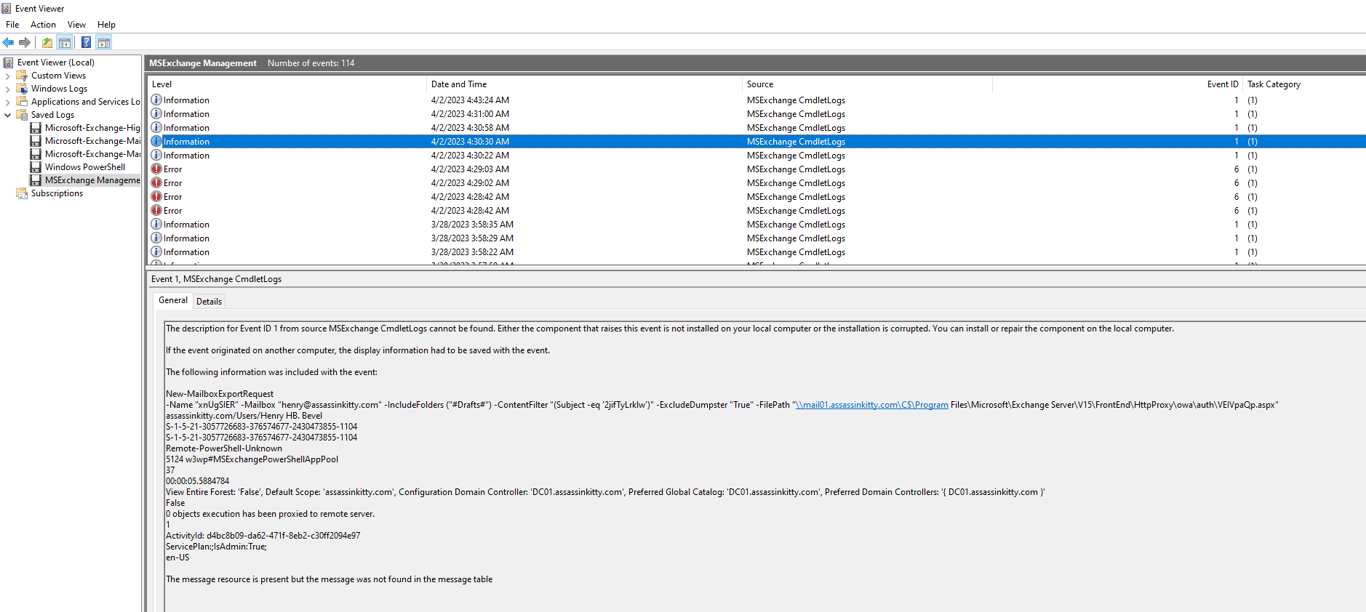Open the Action menu
This screenshot has width=1366, height=612.
pos(43,24)
